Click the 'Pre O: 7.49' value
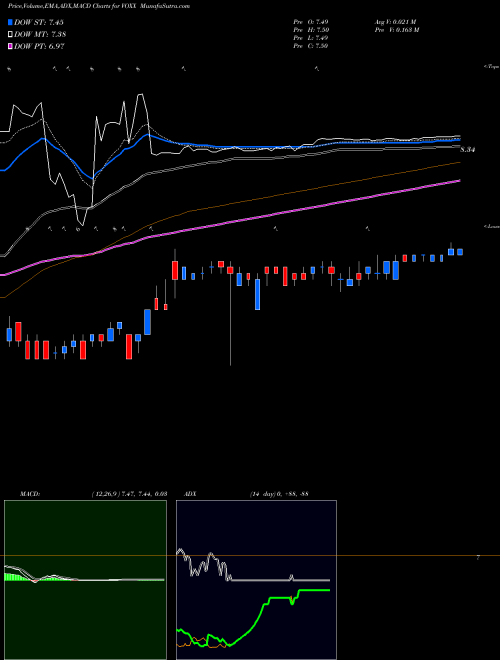This screenshot has width=500, height=660. click(x=311, y=22)
